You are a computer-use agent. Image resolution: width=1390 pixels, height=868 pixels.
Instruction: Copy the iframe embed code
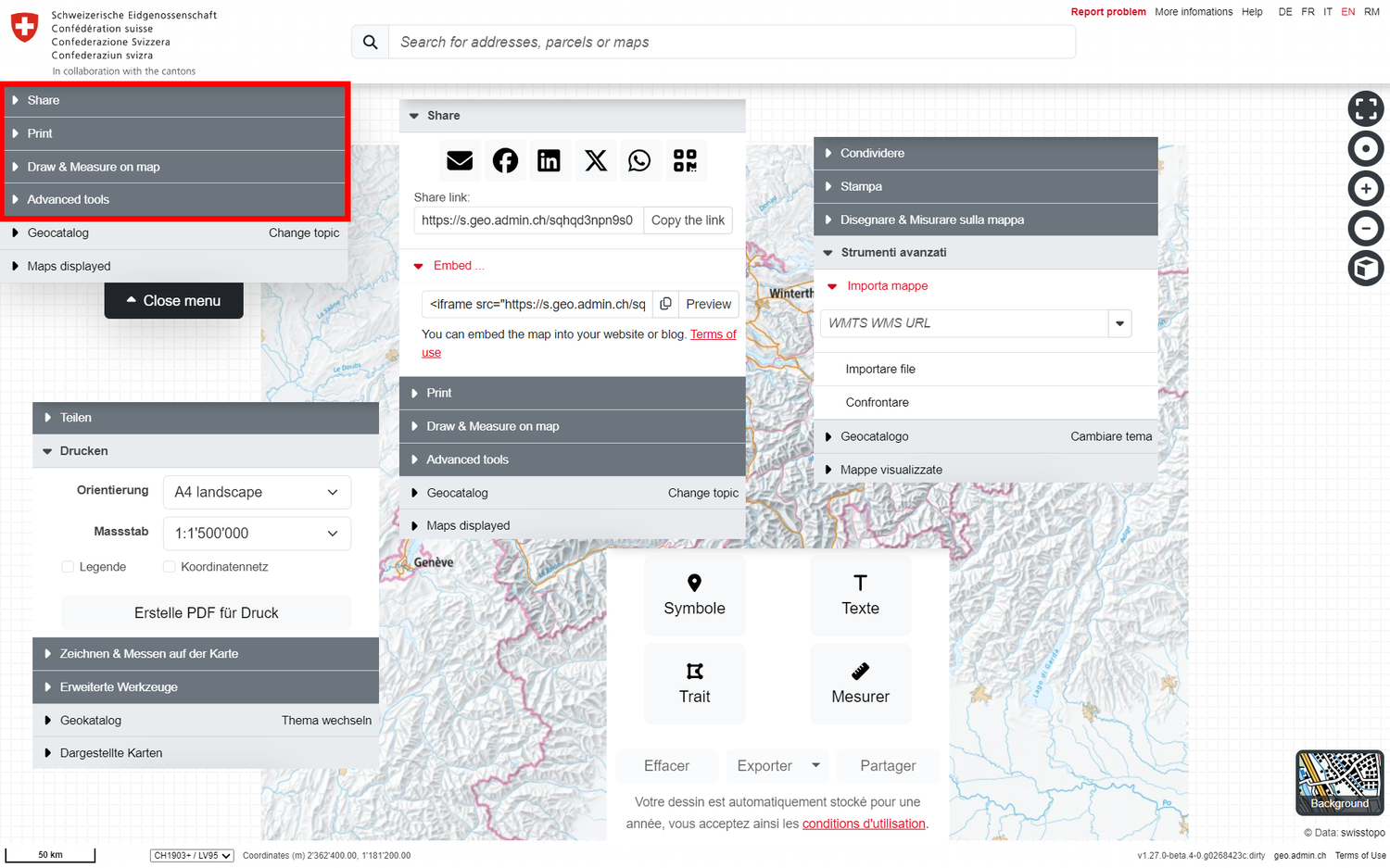pyautogui.click(x=665, y=304)
